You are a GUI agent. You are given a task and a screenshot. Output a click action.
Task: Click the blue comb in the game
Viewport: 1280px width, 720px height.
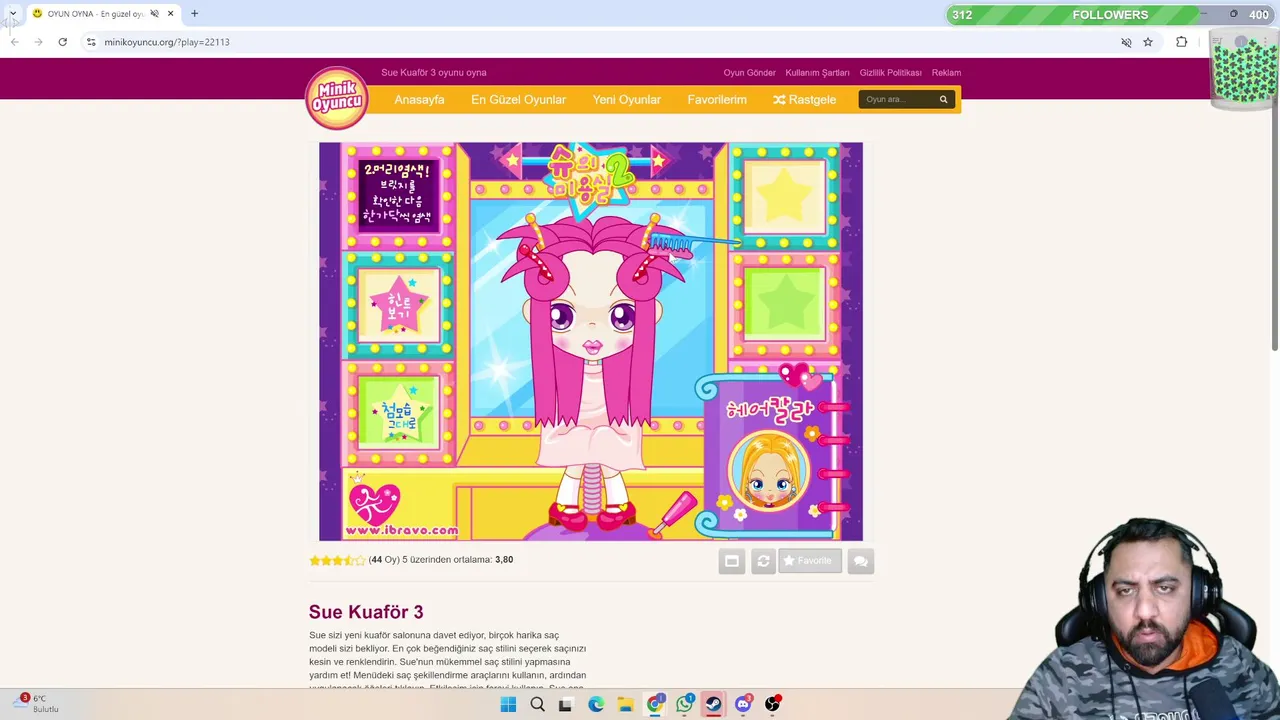(x=690, y=243)
